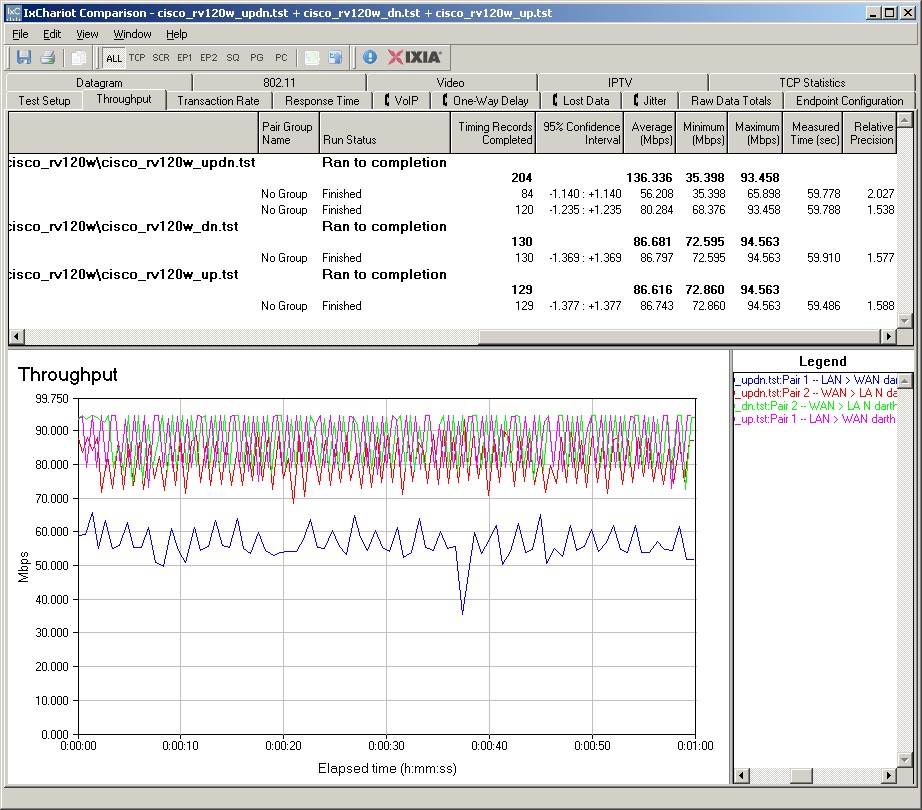Select the Throughput tab
Screen dimensions: 922x810
click(123, 99)
